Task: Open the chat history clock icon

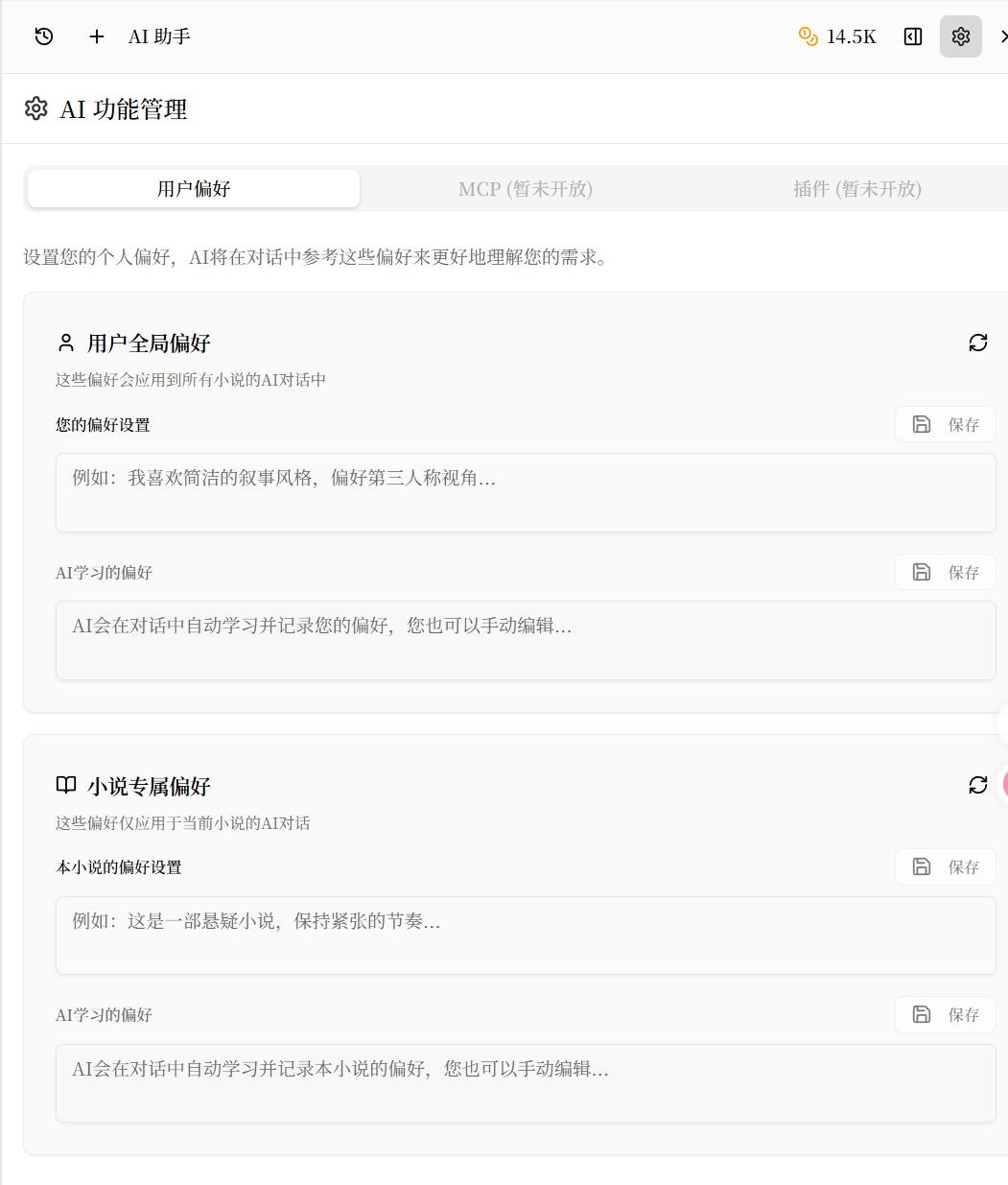Action: pos(44,36)
